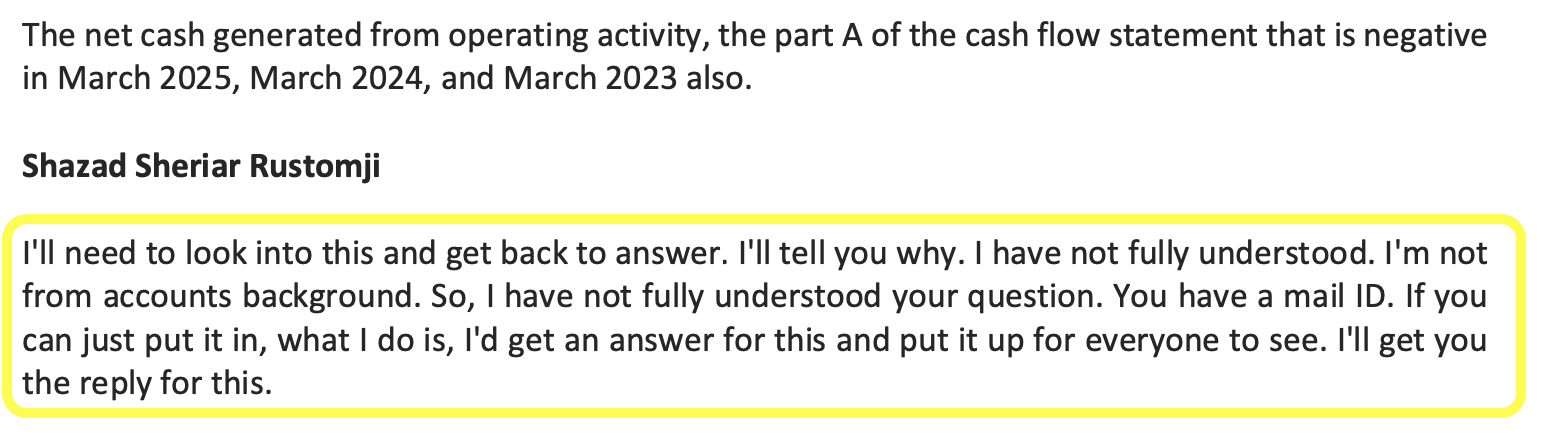Click the speaker name Shazad Sheriar Rustomji
Screen dimensions: 1560x446
coord(201,167)
